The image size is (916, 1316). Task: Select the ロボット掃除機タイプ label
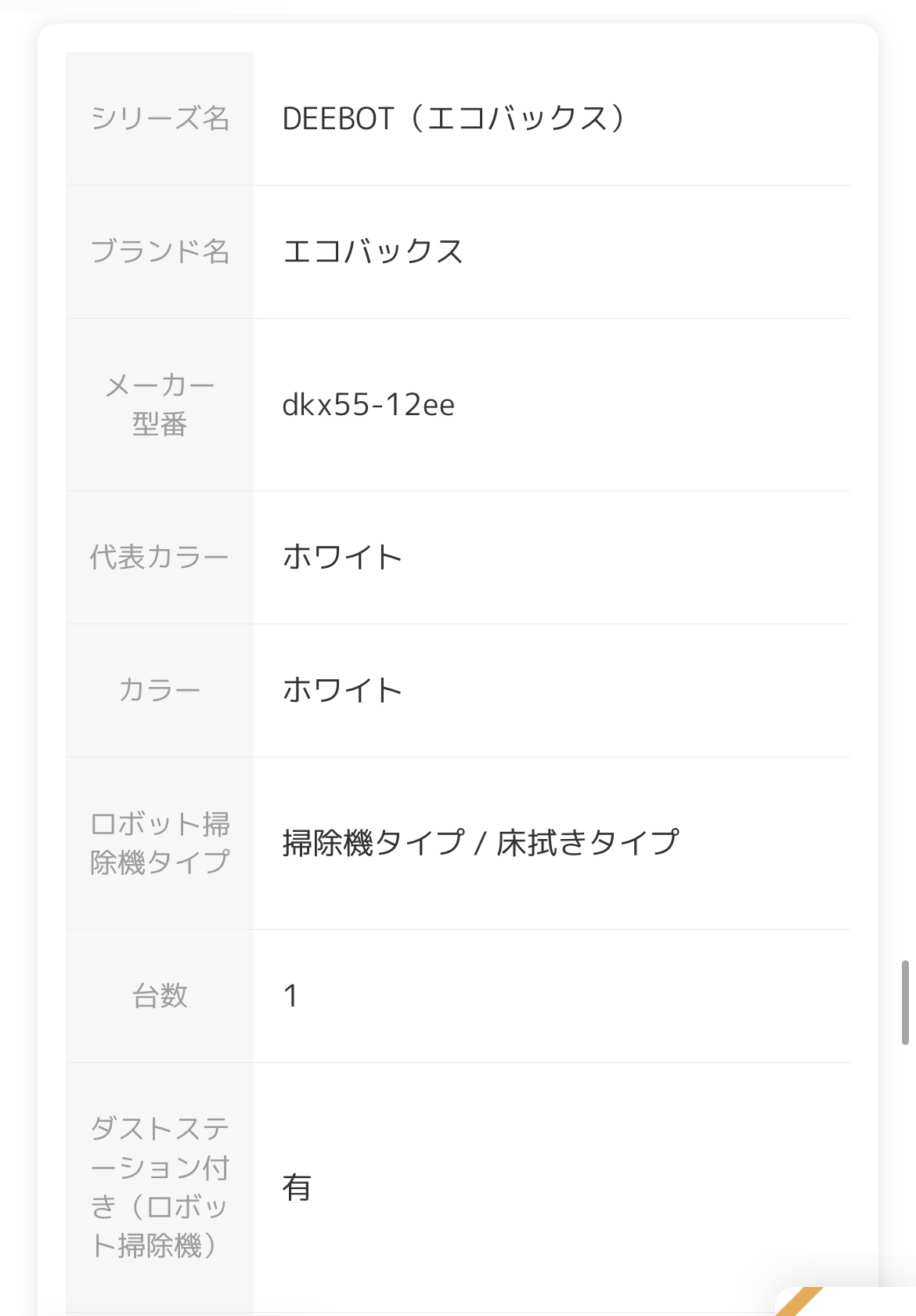click(160, 843)
